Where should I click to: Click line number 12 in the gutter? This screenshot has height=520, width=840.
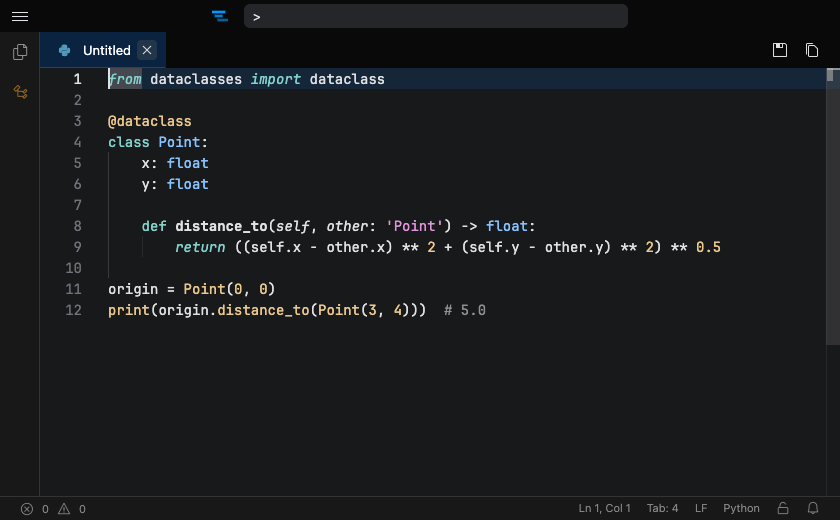pyautogui.click(x=73, y=310)
